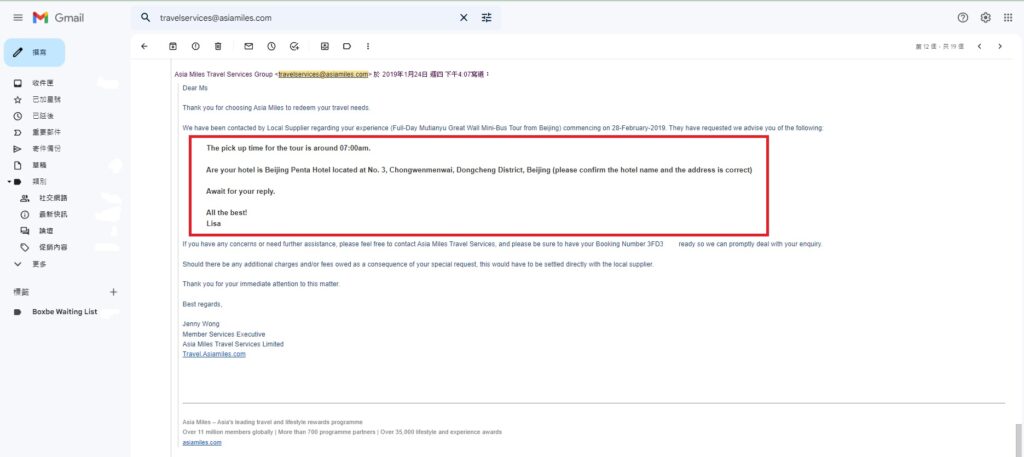
Task: Open the Starred (已加星號) folder
Action: tap(46, 99)
